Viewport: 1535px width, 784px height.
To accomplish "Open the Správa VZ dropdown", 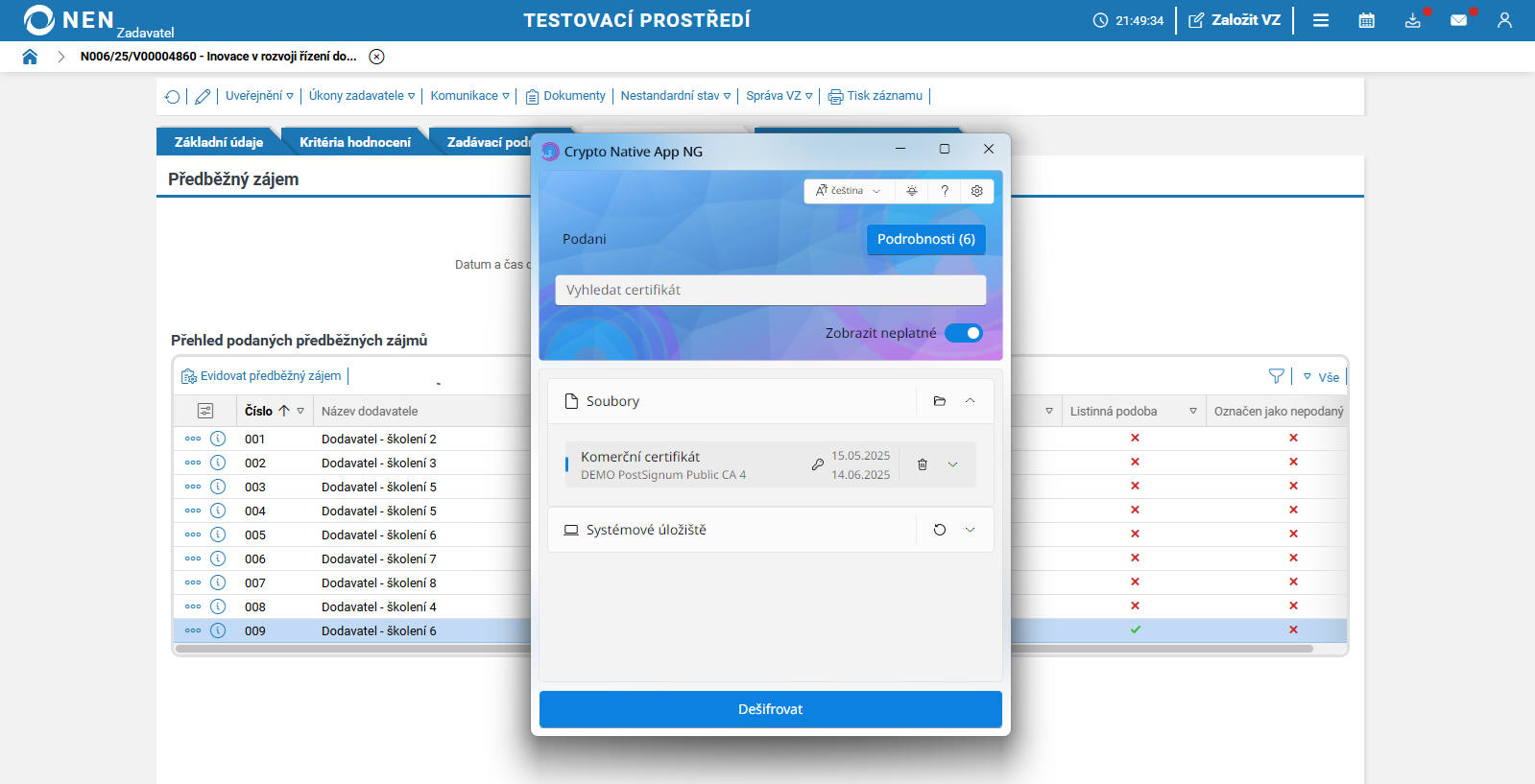I will pos(779,96).
